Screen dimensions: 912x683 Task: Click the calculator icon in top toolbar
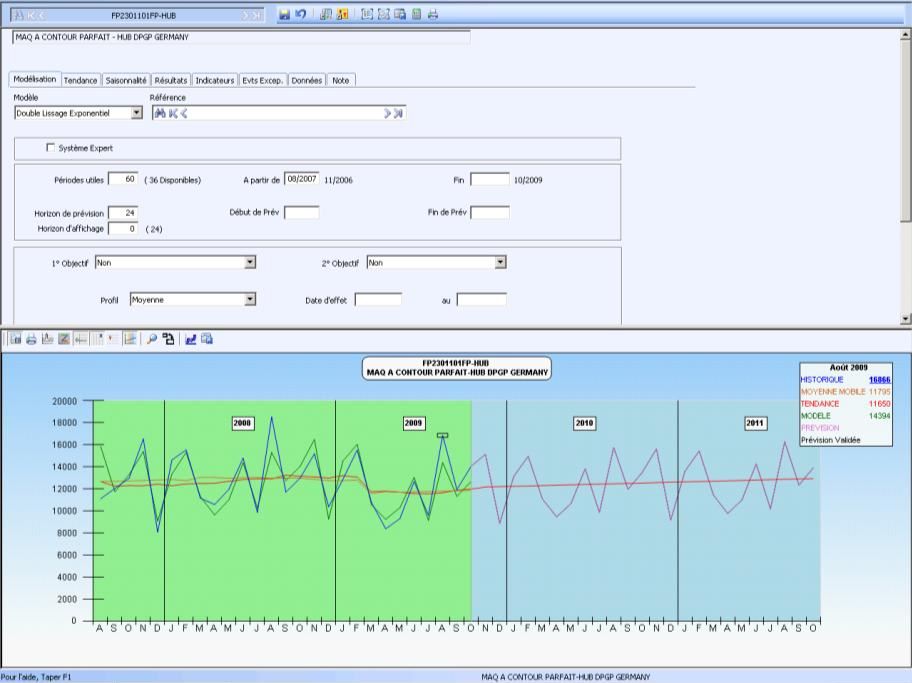pyautogui.click(x=416, y=15)
